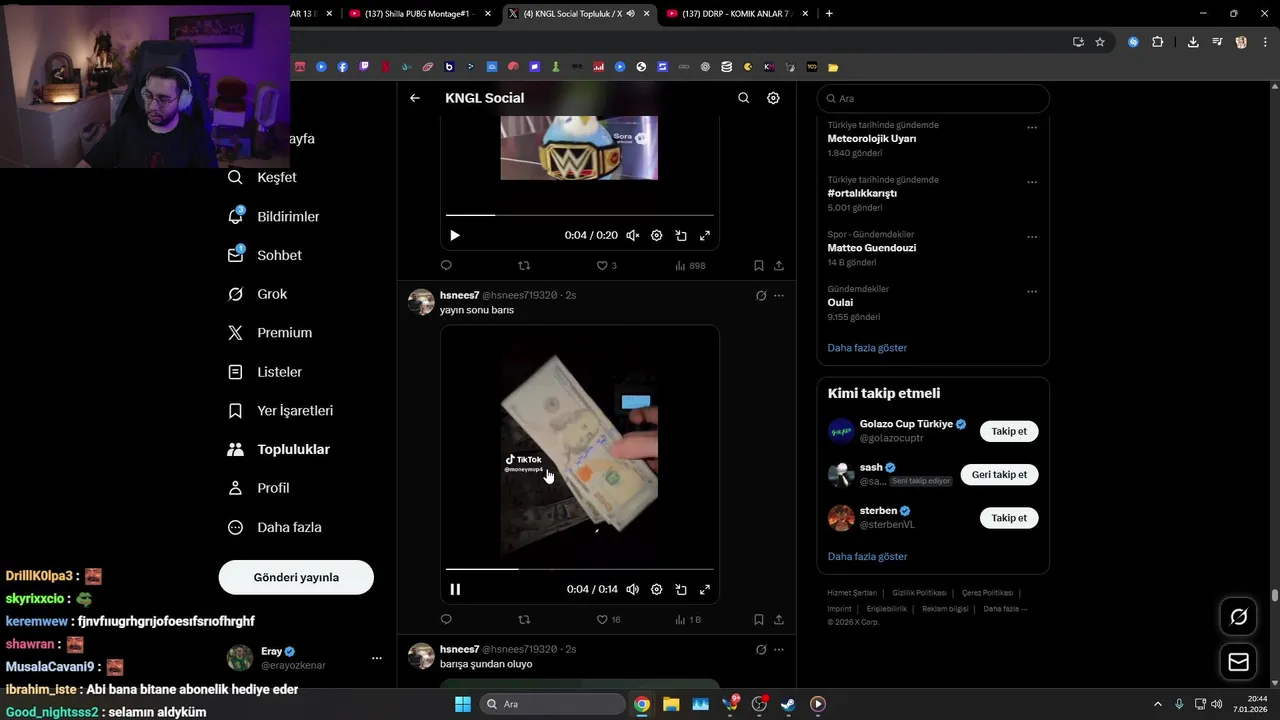This screenshot has height=720, width=1280.
Task: Open Yer İşaretleri bookmarks
Action: pyautogui.click(x=282, y=411)
